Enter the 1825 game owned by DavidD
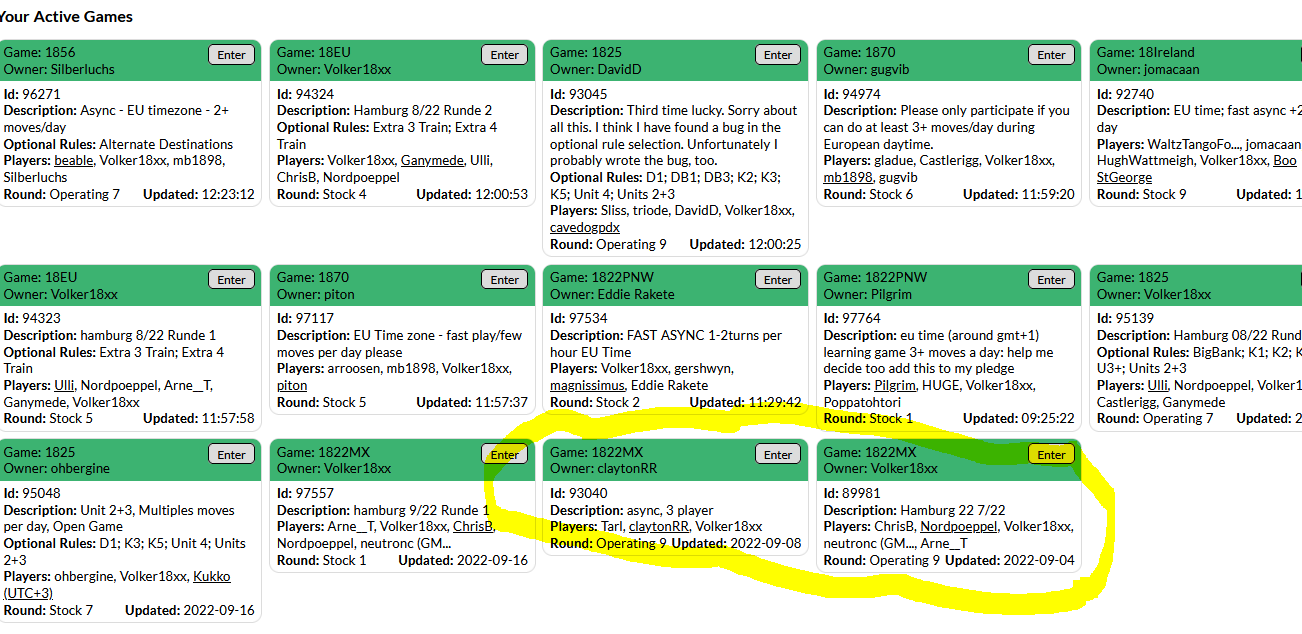This screenshot has height=634, width=1302. (778, 55)
